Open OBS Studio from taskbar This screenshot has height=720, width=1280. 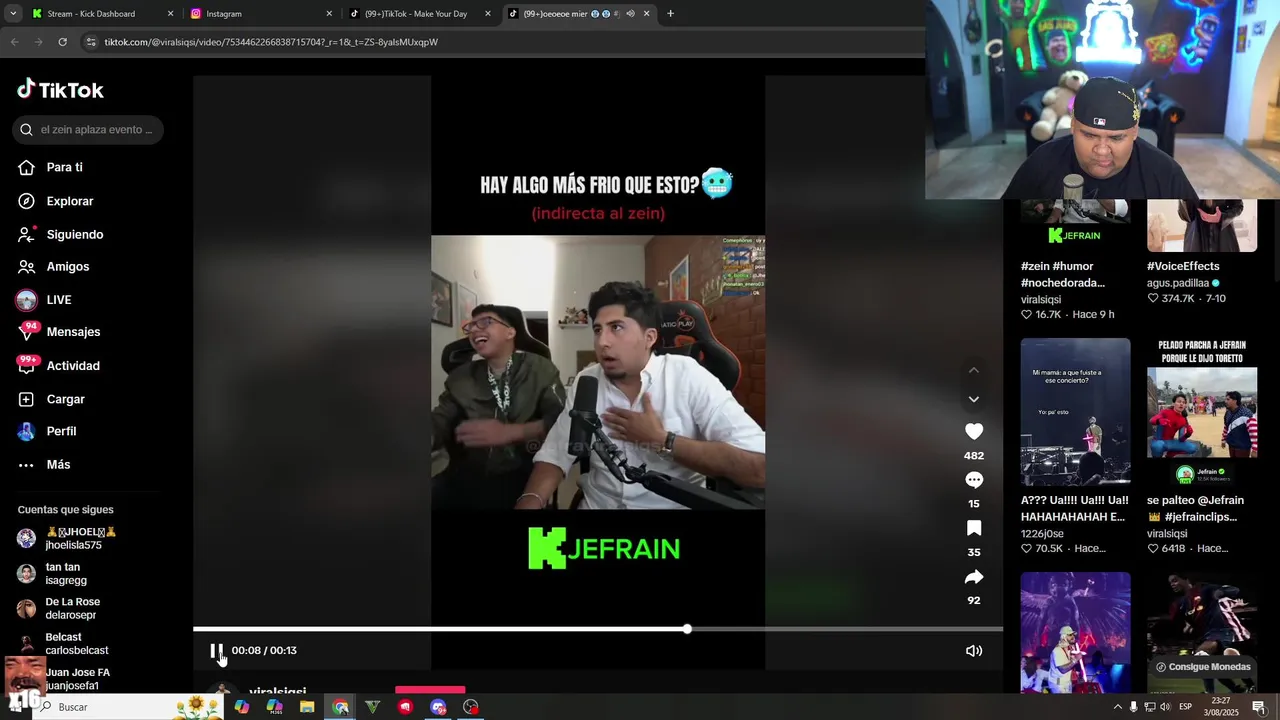click(471, 707)
